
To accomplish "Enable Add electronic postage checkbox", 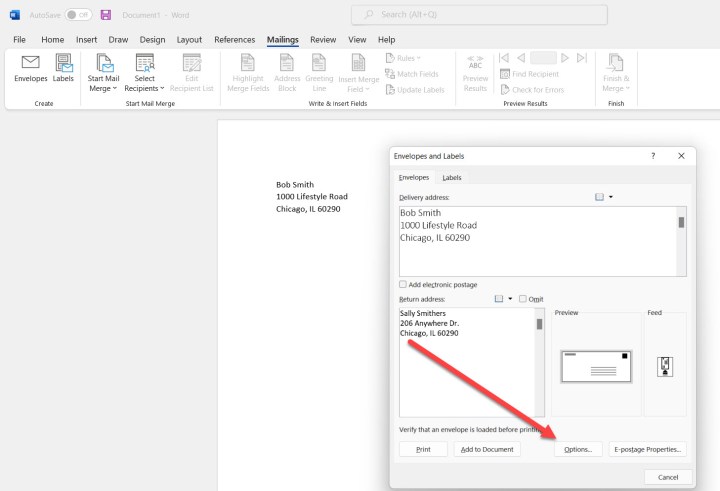I will click(403, 285).
